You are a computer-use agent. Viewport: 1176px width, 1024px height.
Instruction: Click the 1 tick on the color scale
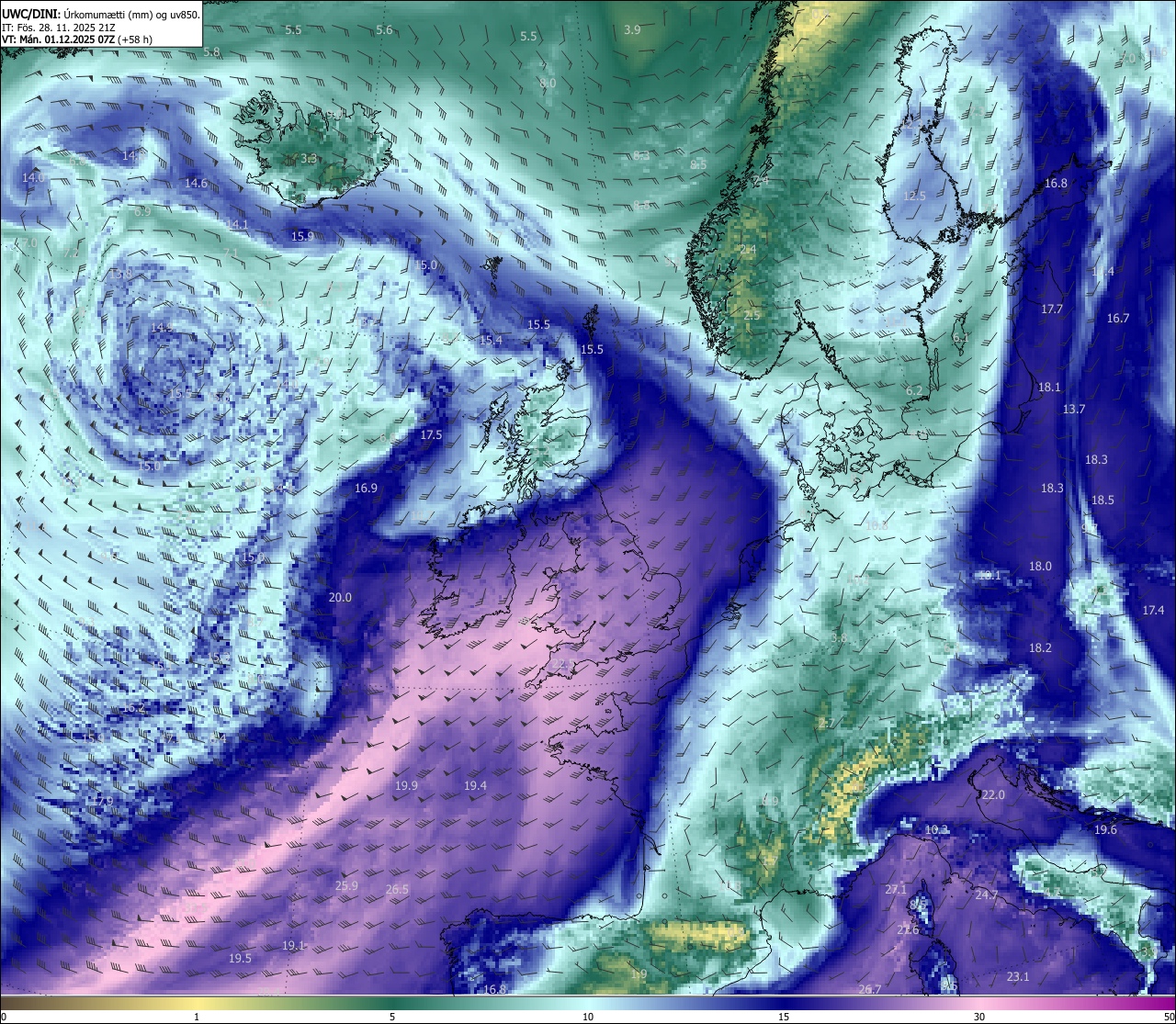[x=197, y=1017]
